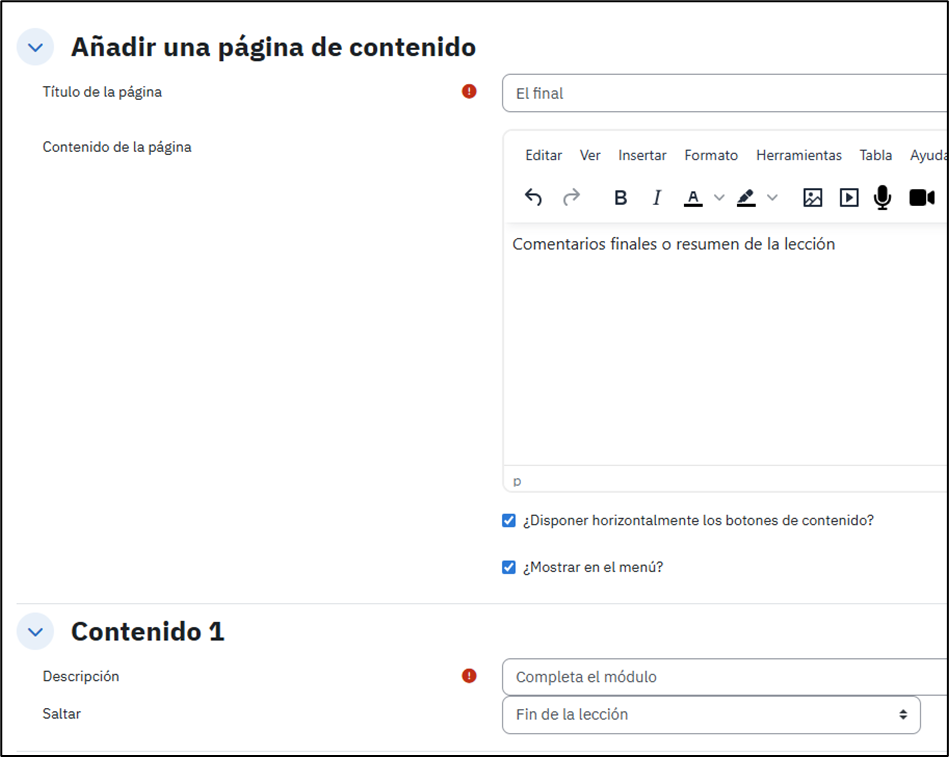Viewport: 949px width, 757px height.
Task: Collapse the 'Añadir una página de contenido' section
Action: click(36, 47)
